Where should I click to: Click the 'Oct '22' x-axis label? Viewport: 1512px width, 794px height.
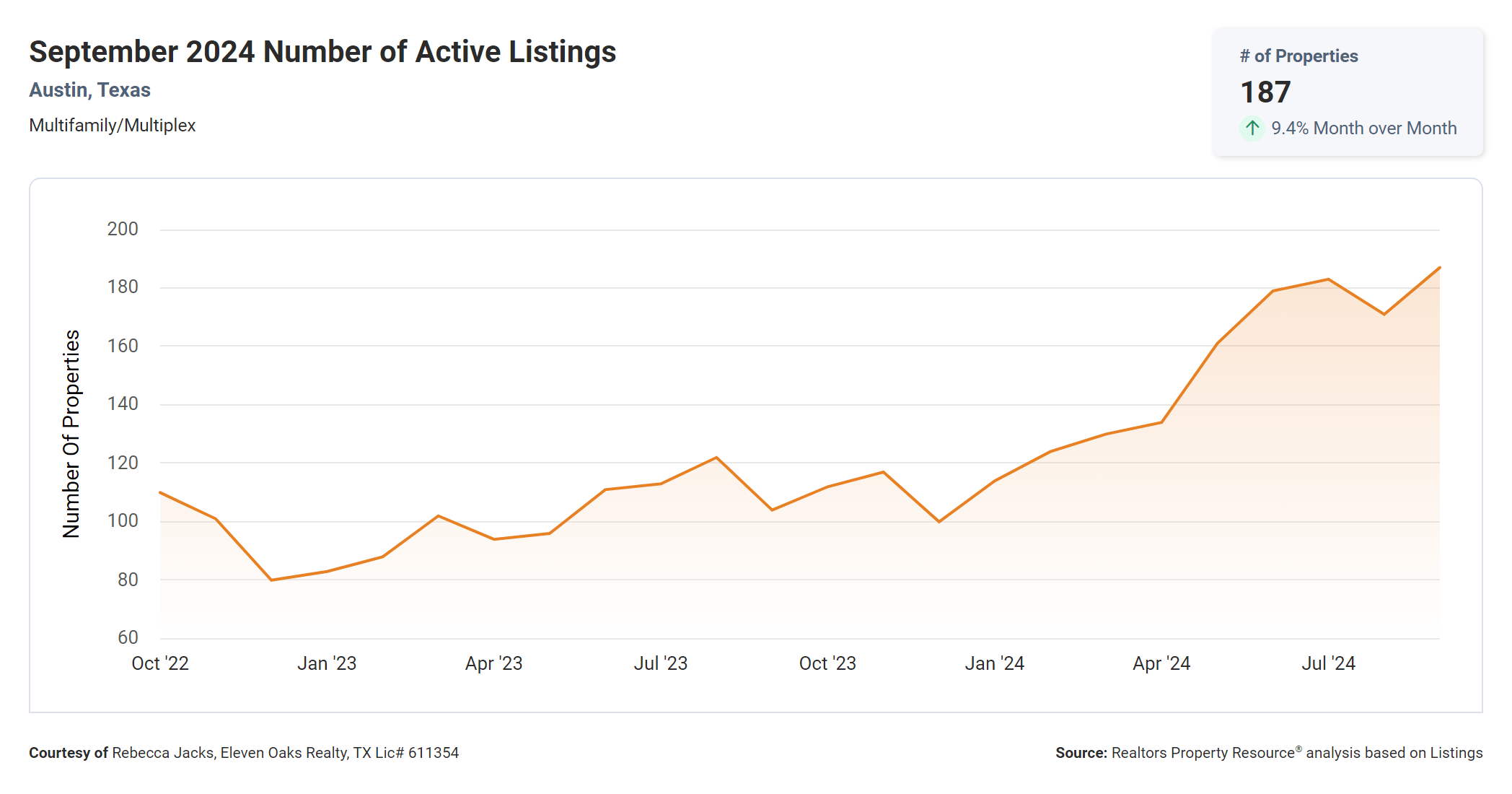(x=160, y=663)
